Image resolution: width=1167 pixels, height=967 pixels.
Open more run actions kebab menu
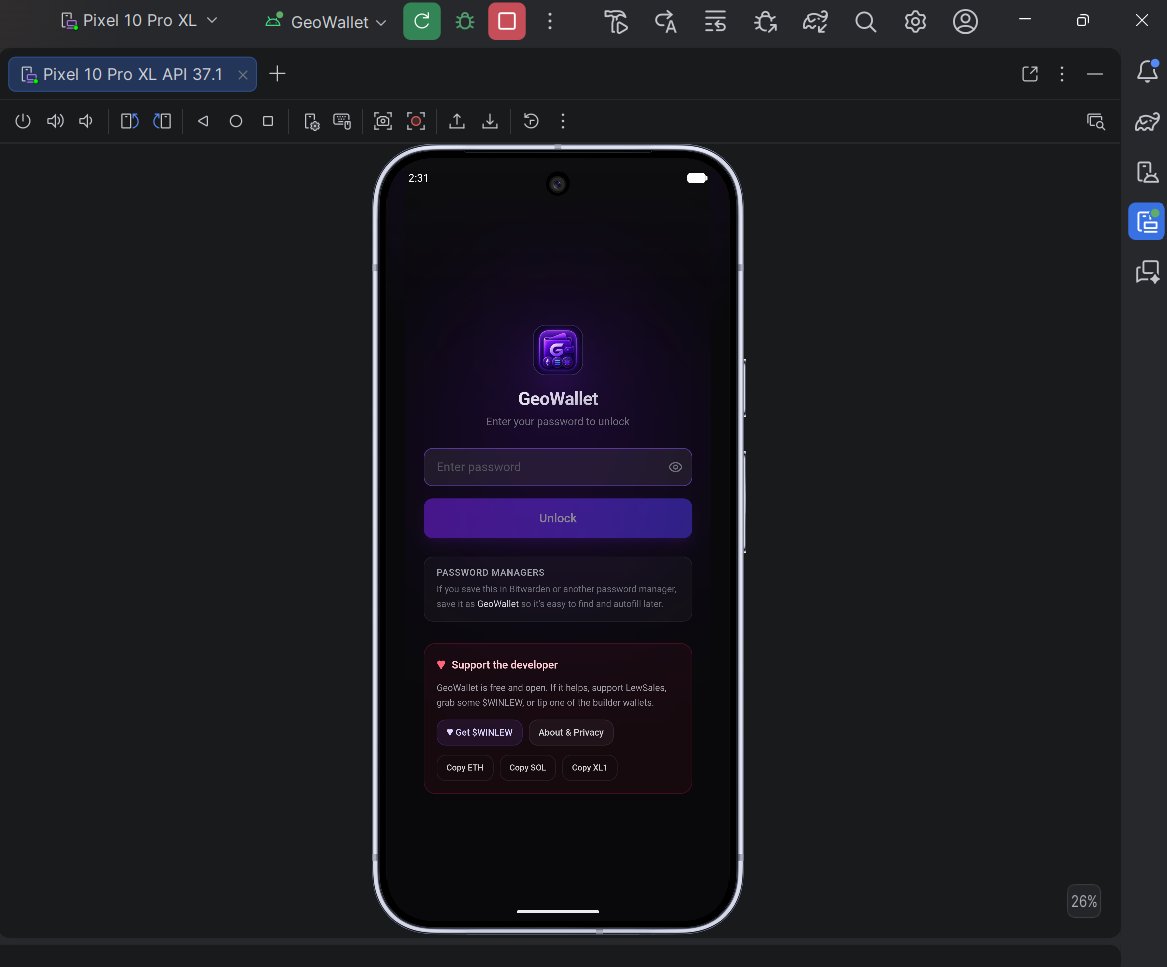(x=550, y=21)
